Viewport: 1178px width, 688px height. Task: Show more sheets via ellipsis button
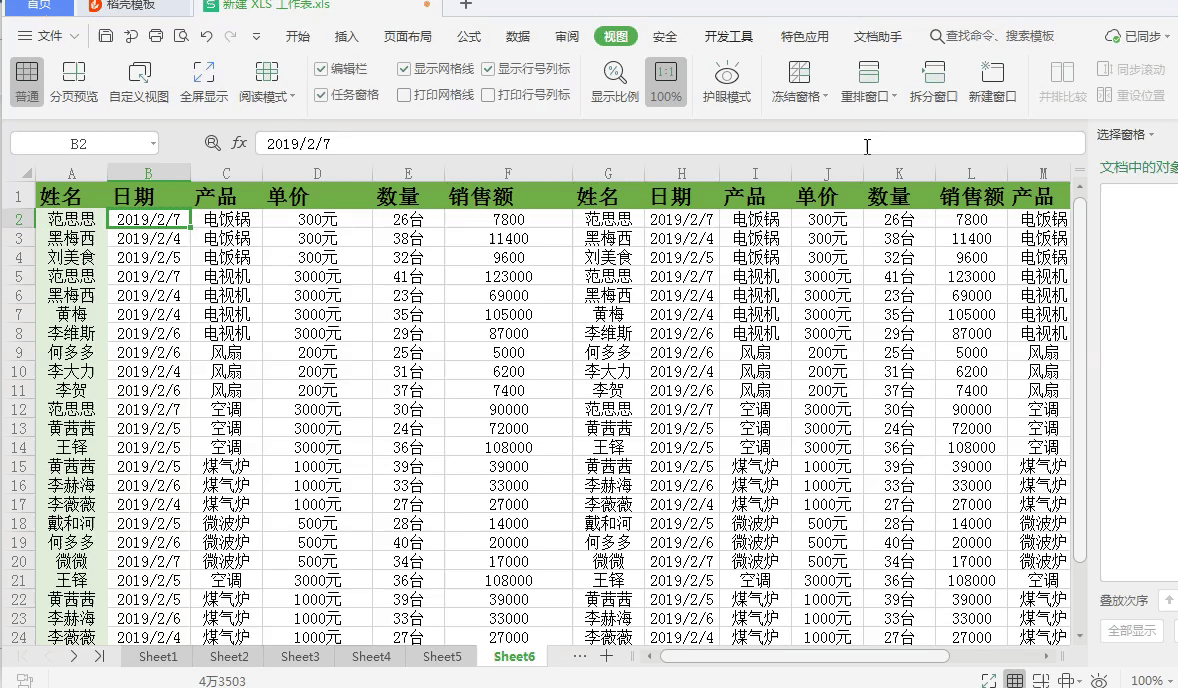tap(579, 656)
